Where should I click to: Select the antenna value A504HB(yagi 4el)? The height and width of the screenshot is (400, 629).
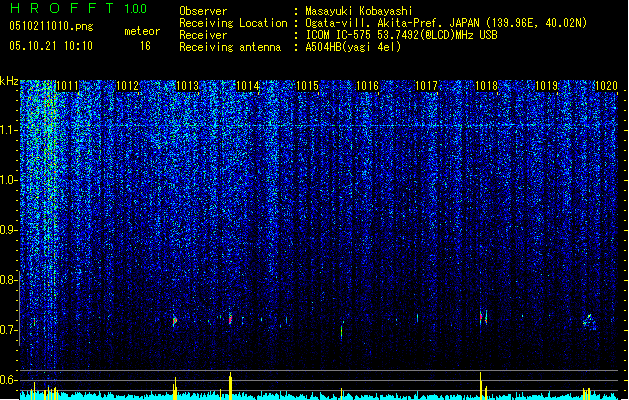(353, 47)
